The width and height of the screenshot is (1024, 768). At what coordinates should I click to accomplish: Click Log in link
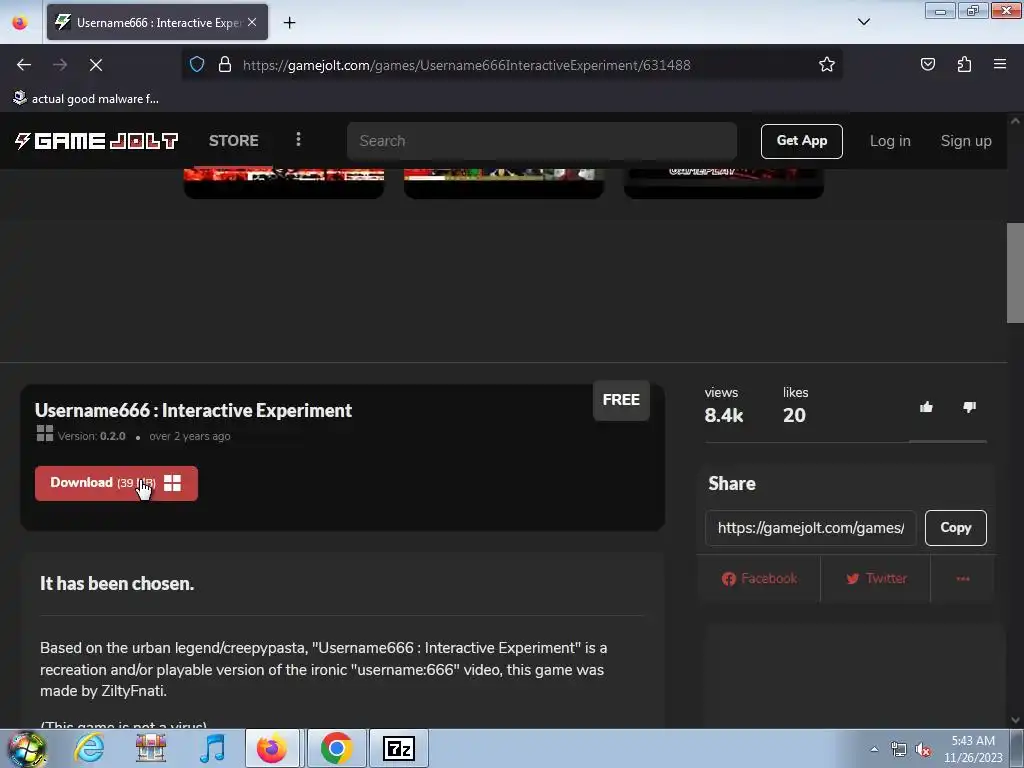pyautogui.click(x=889, y=141)
